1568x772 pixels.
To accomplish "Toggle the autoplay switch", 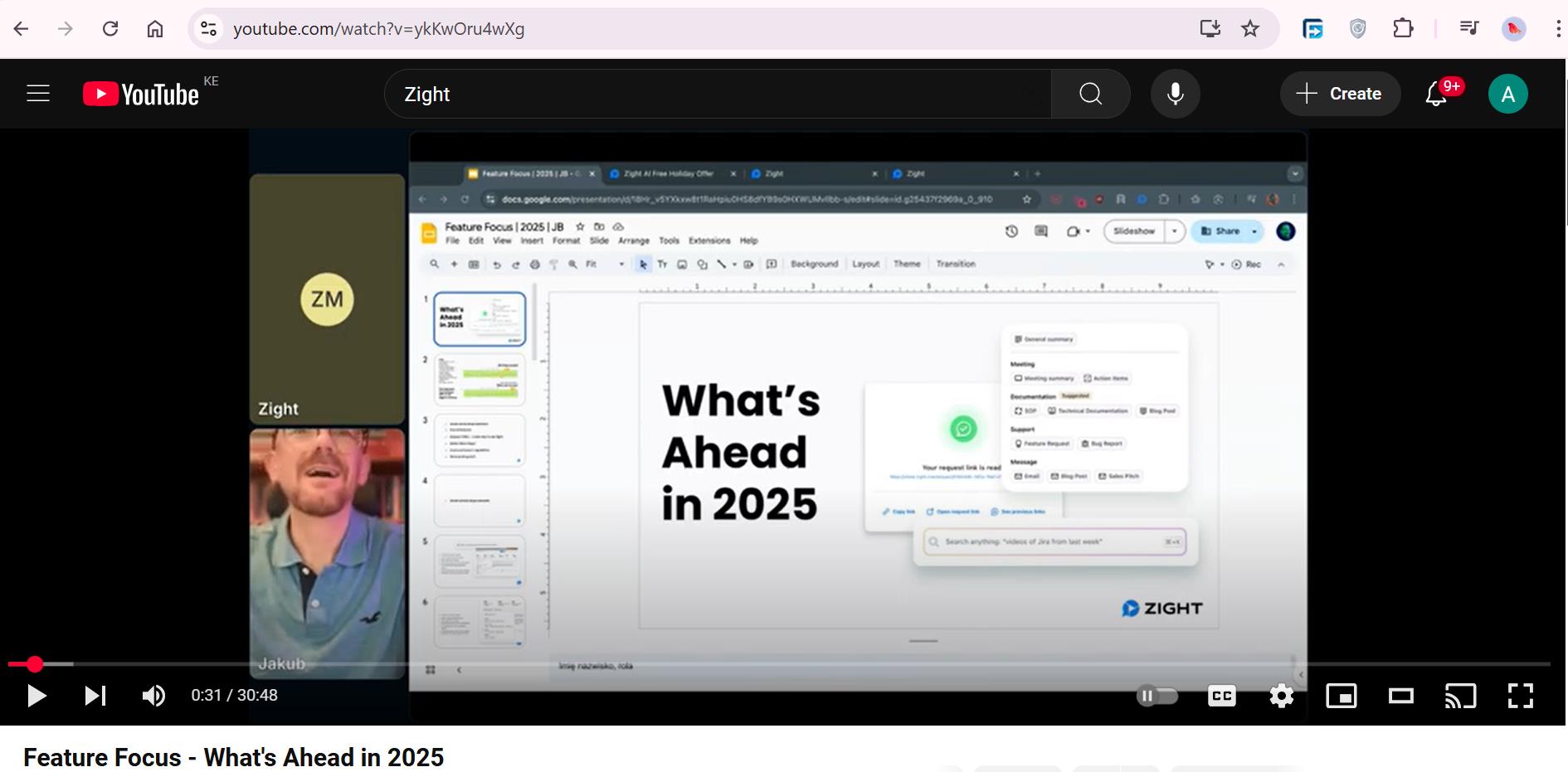I will click(x=1157, y=696).
